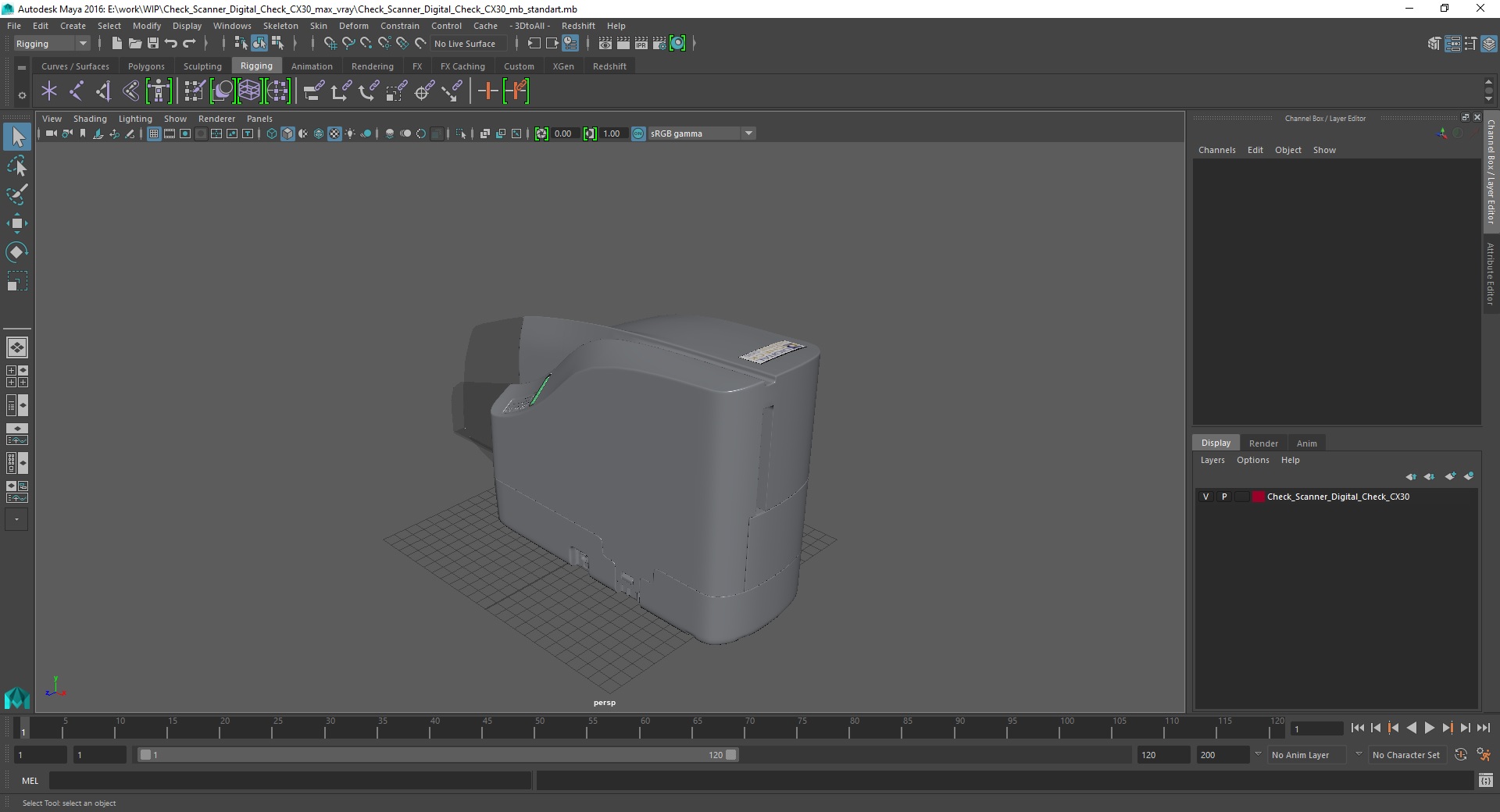Click the Create Joints shelf icon
Viewport: 1500px width, 812px height.
77,91
